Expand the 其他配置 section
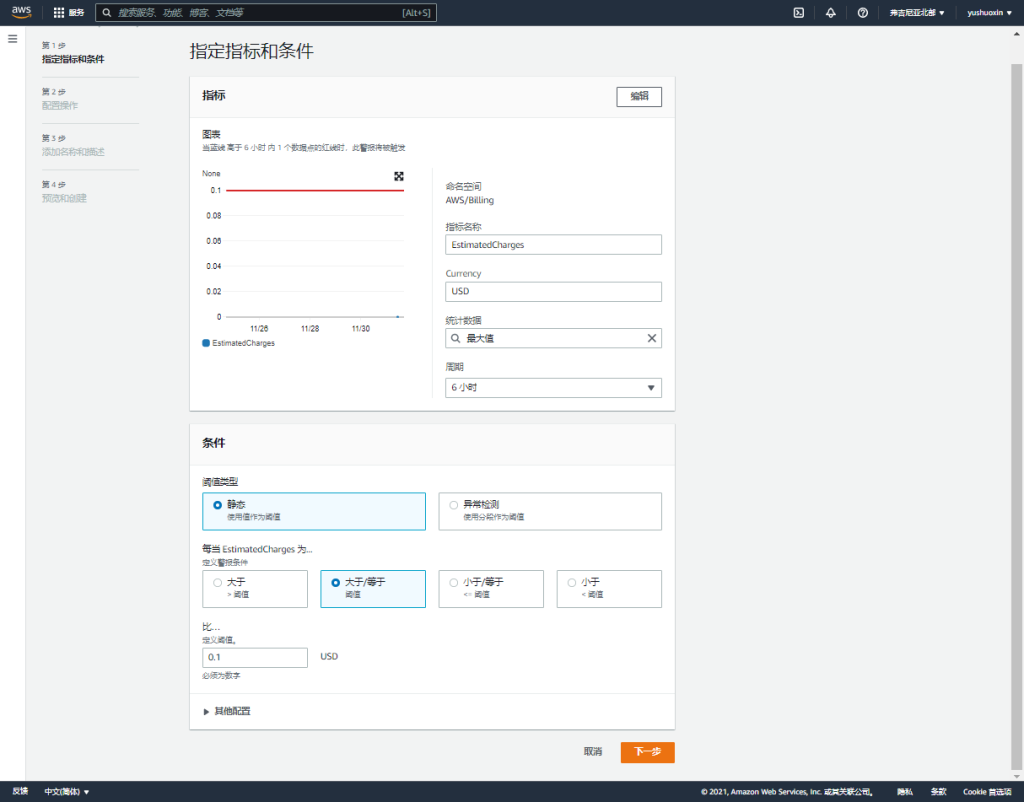The image size is (1024, 802). pos(226,711)
